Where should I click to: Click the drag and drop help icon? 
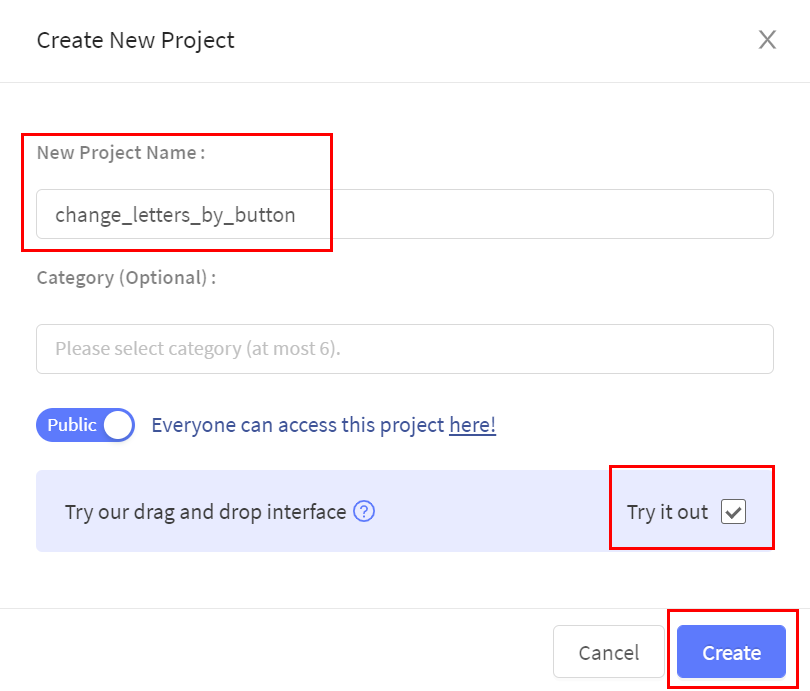tap(364, 512)
